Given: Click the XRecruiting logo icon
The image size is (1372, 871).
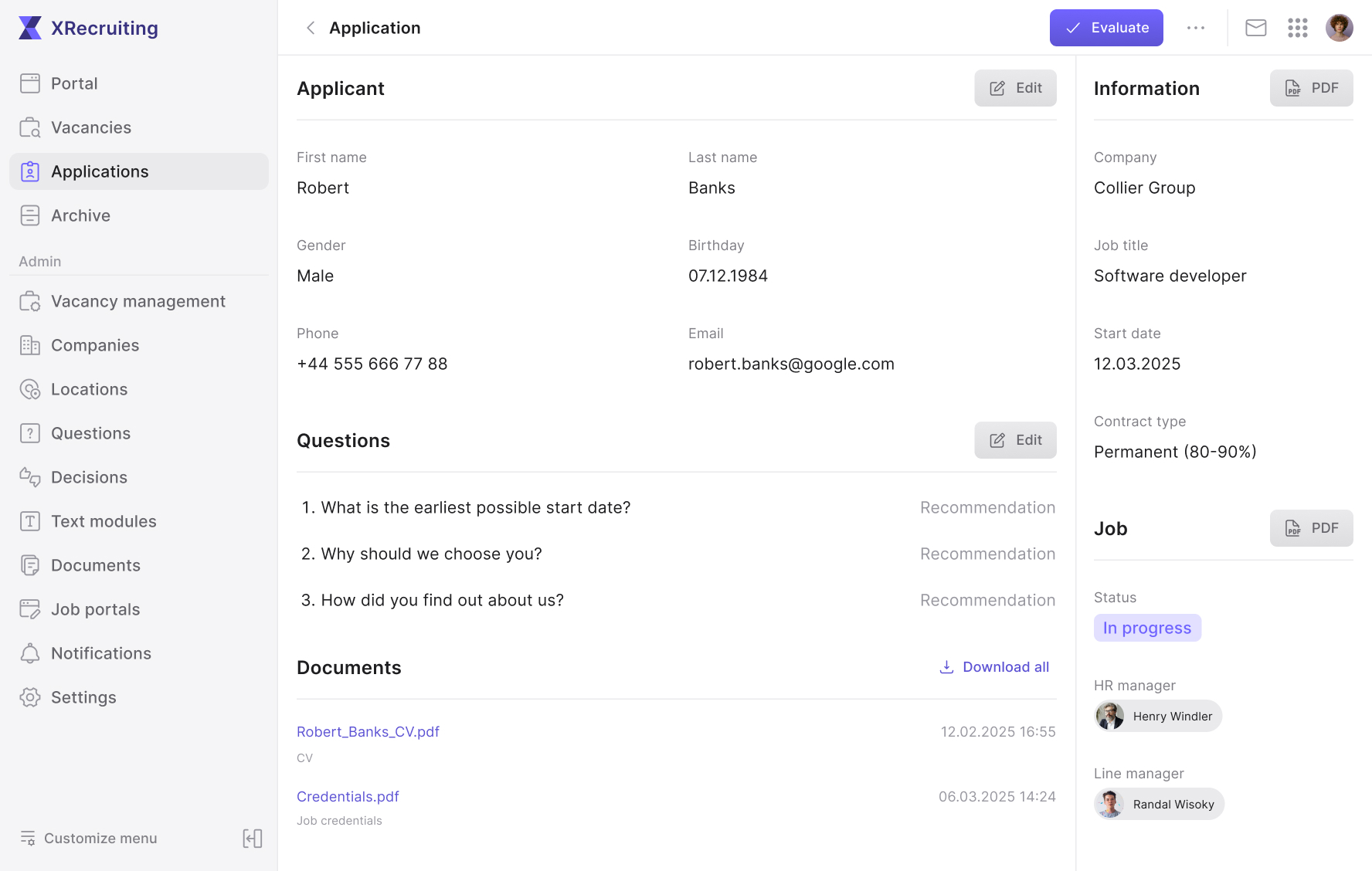Looking at the screenshot, I should (x=30, y=28).
